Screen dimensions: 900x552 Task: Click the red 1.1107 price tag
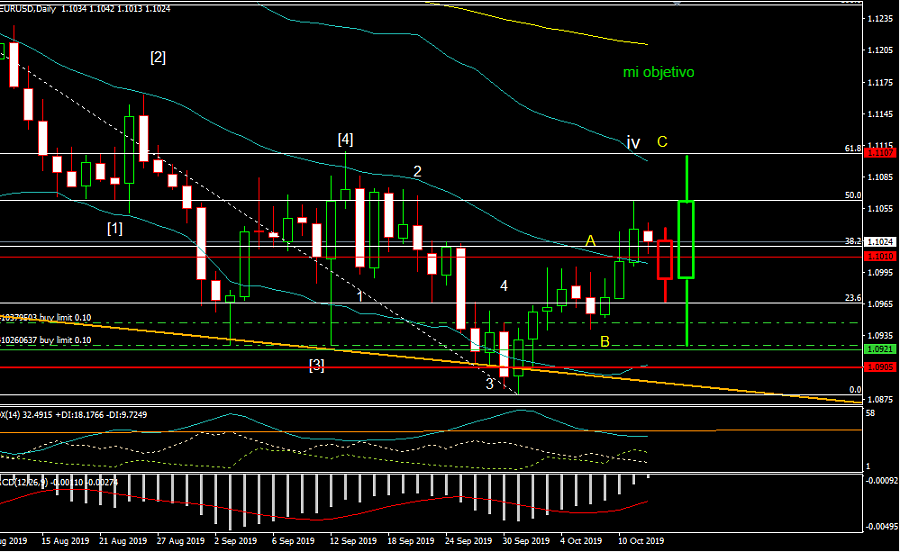(879, 154)
